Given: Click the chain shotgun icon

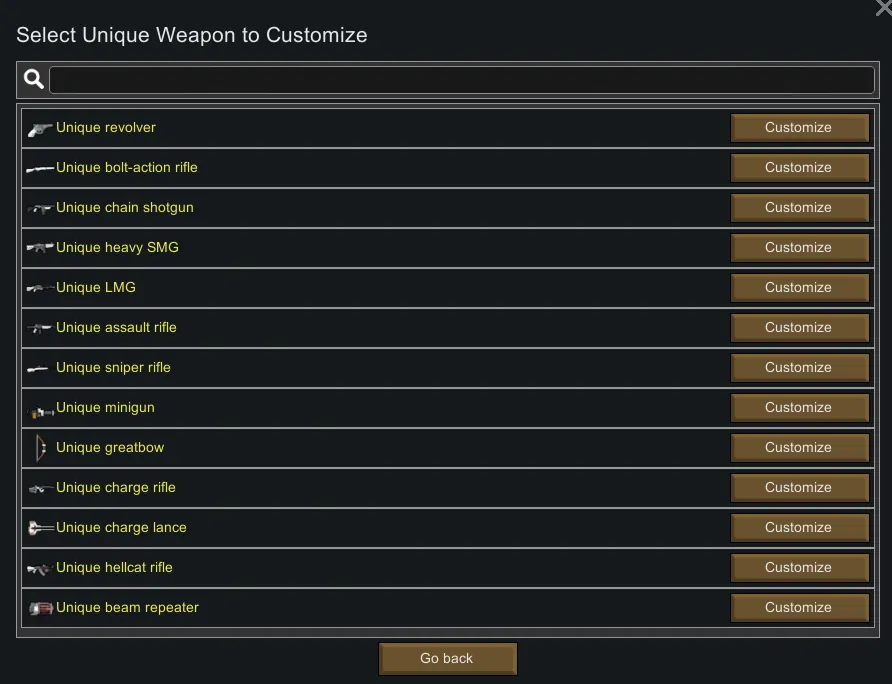Looking at the screenshot, I should click(x=40, y=208).
